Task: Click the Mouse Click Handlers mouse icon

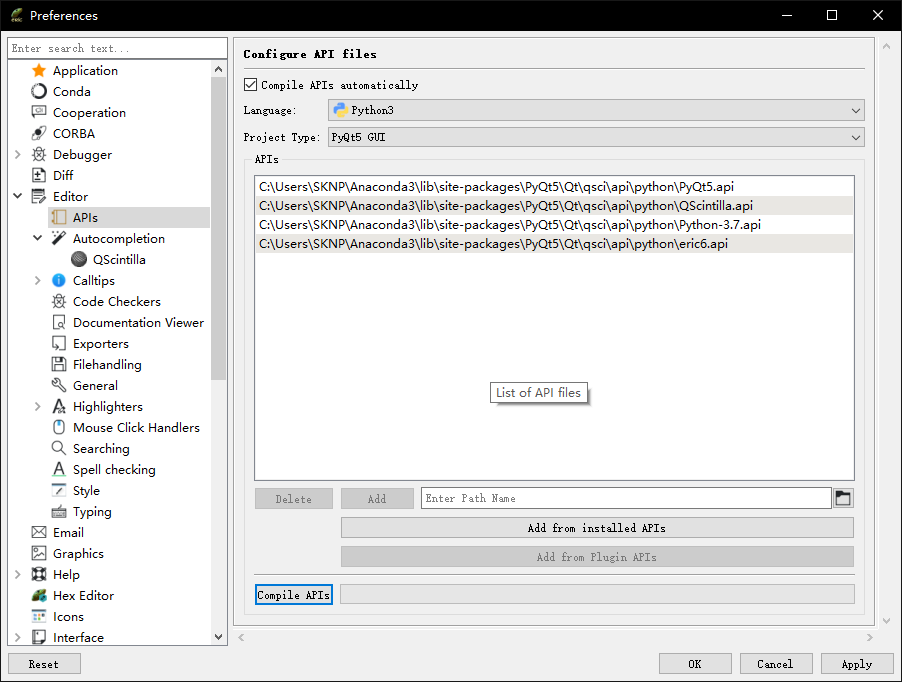Action: pyautogui.click(x=59, y=427)
